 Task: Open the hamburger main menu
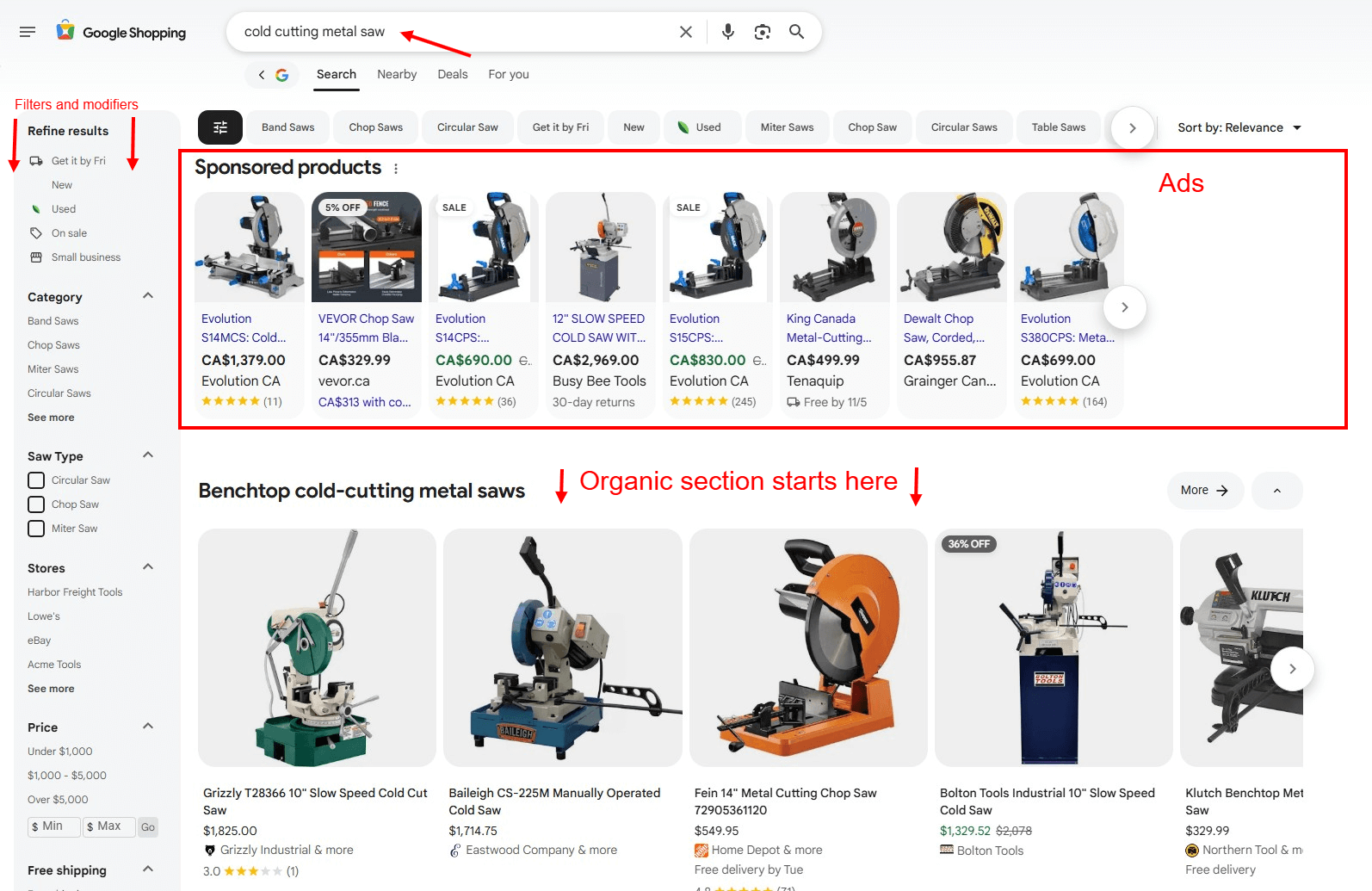(x=28, y=32)
